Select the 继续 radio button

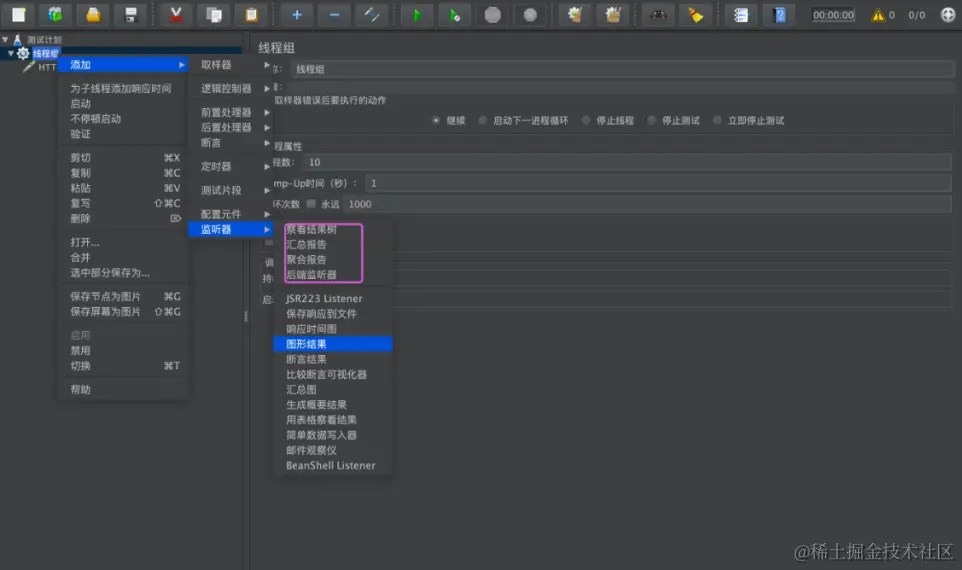436,120
